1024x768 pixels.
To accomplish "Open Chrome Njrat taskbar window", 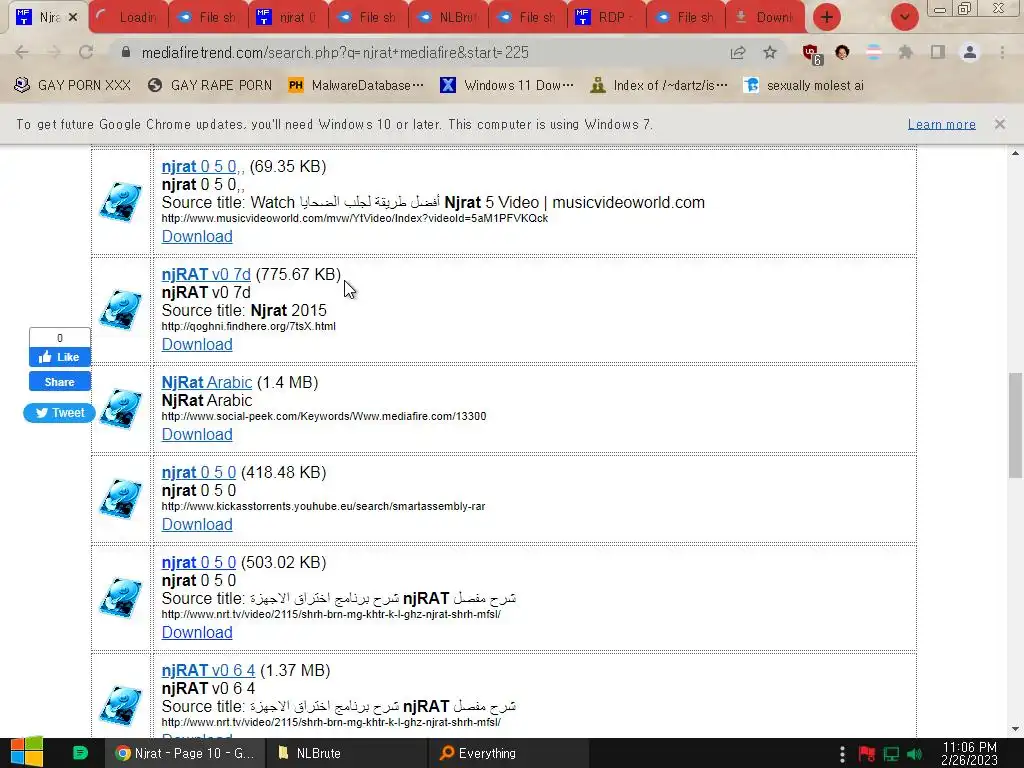I will [x=185, y=753].
